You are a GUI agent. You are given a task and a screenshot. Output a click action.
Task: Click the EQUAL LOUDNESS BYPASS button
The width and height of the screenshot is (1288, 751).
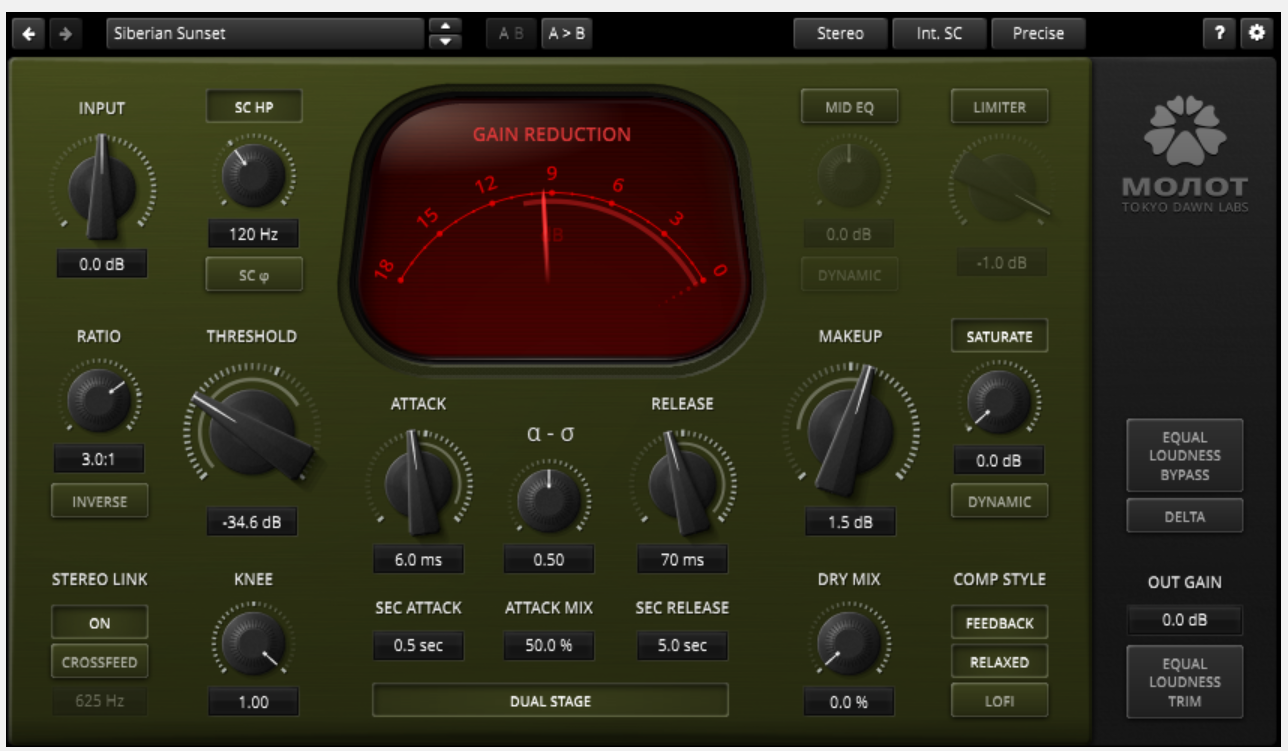tap(1185, 456)
